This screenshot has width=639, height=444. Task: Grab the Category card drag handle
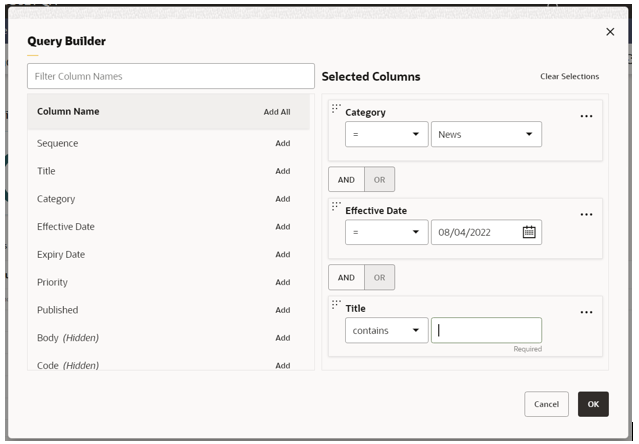336,108
